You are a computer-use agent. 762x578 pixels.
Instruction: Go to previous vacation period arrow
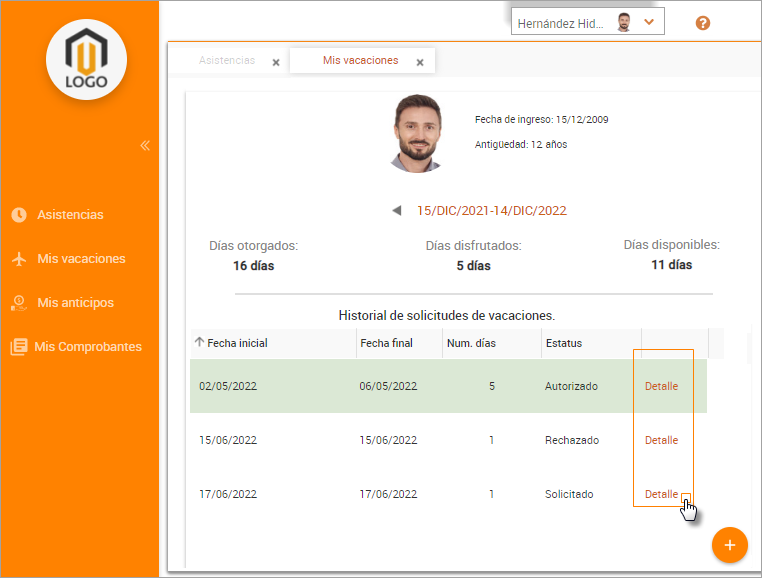(397, 211)
